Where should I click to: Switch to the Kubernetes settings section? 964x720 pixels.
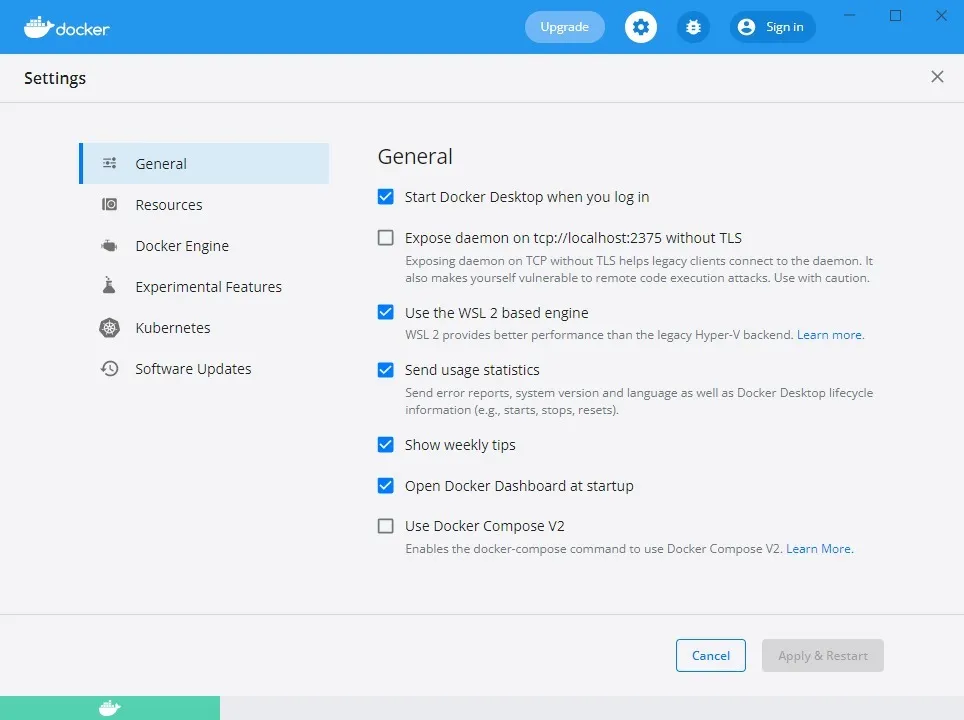click(x=172, y=328)
